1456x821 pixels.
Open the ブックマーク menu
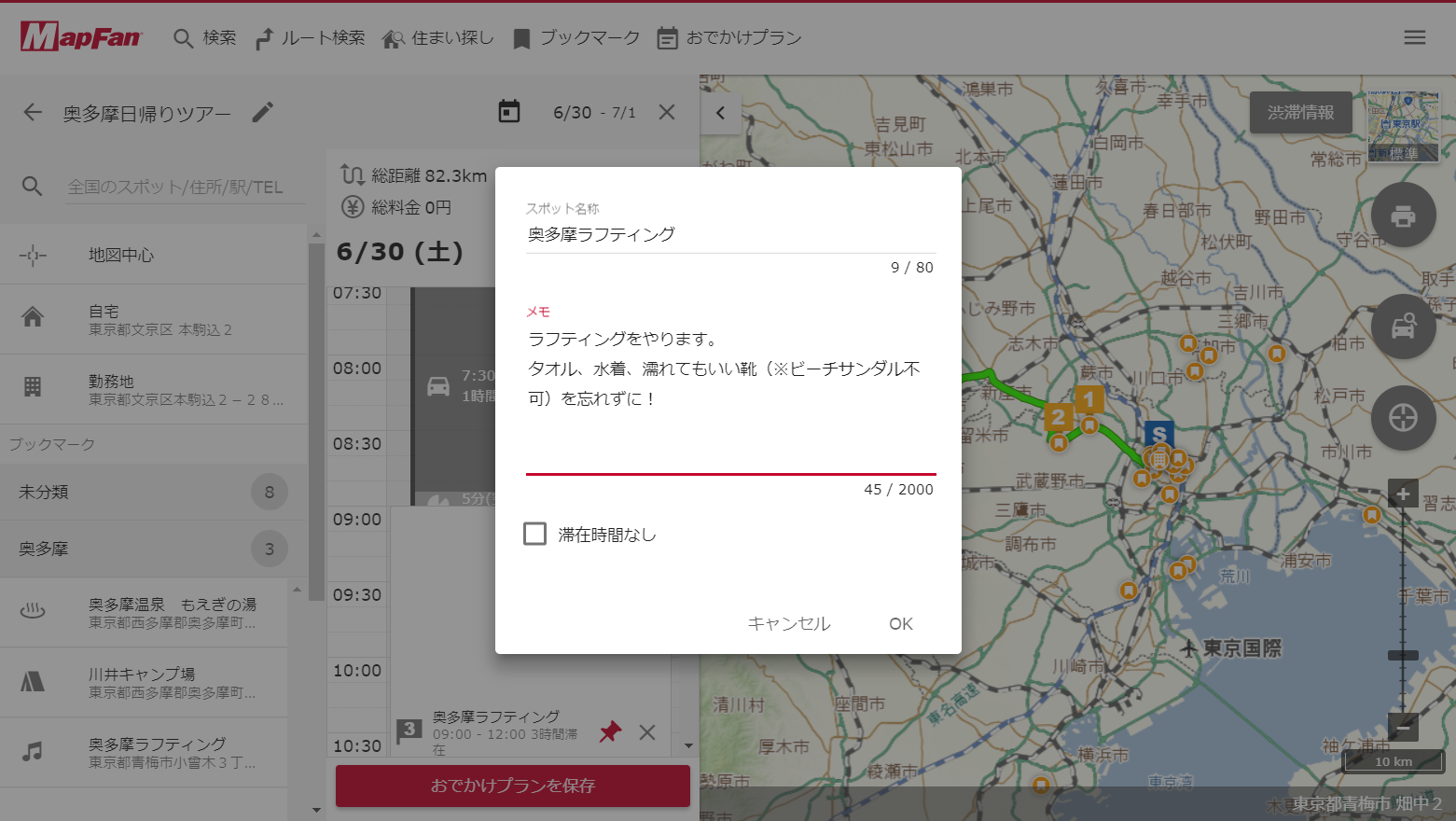tap(576, 37)
